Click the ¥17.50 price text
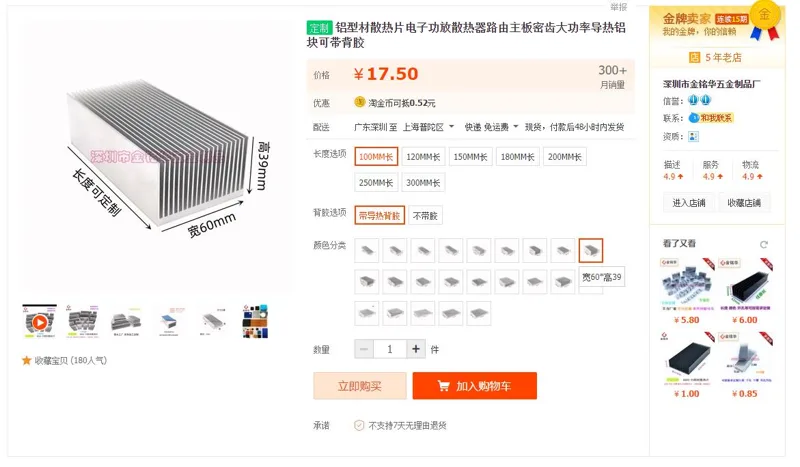 [x=386, y=74]
